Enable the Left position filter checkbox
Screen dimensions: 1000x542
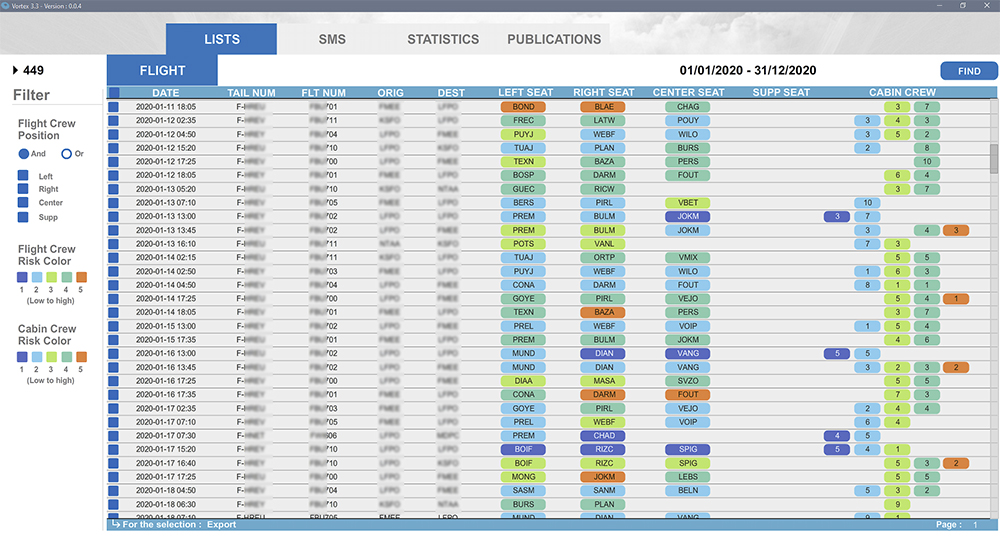(x=23, y=176)
